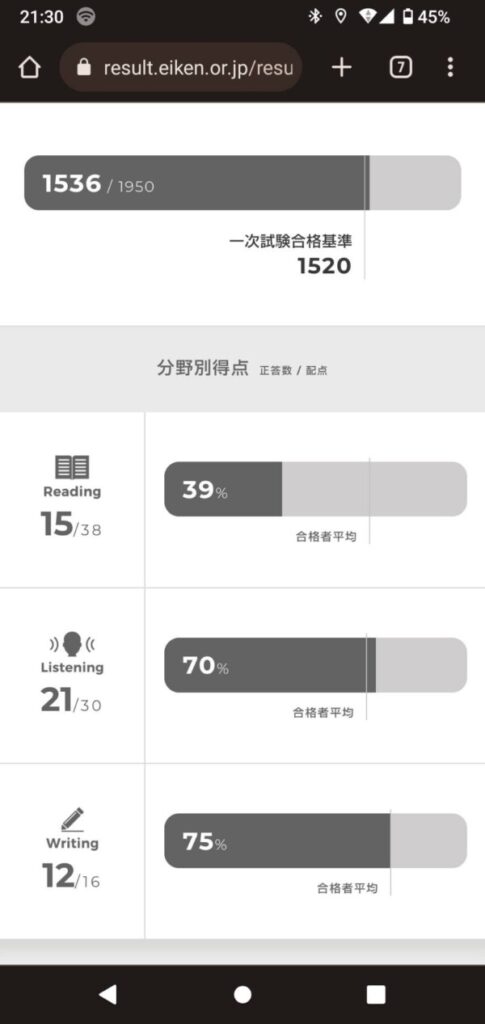This screenshot has height=1024, width=485.
Task: Click the Reading open-book icon
Action: pyautogui.click(x=72, y=467)
